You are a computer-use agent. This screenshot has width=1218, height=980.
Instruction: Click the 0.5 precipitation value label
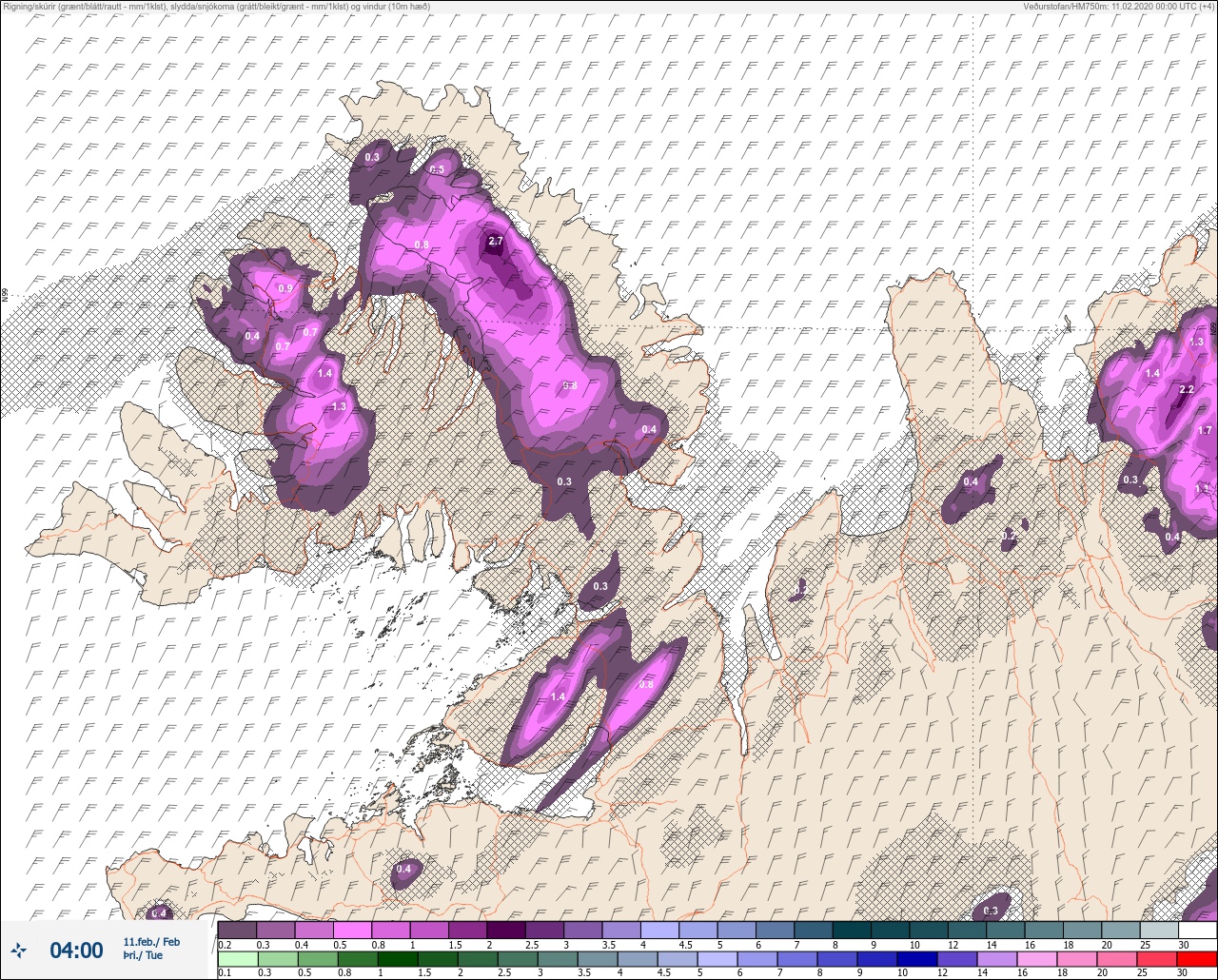(437, 169)
